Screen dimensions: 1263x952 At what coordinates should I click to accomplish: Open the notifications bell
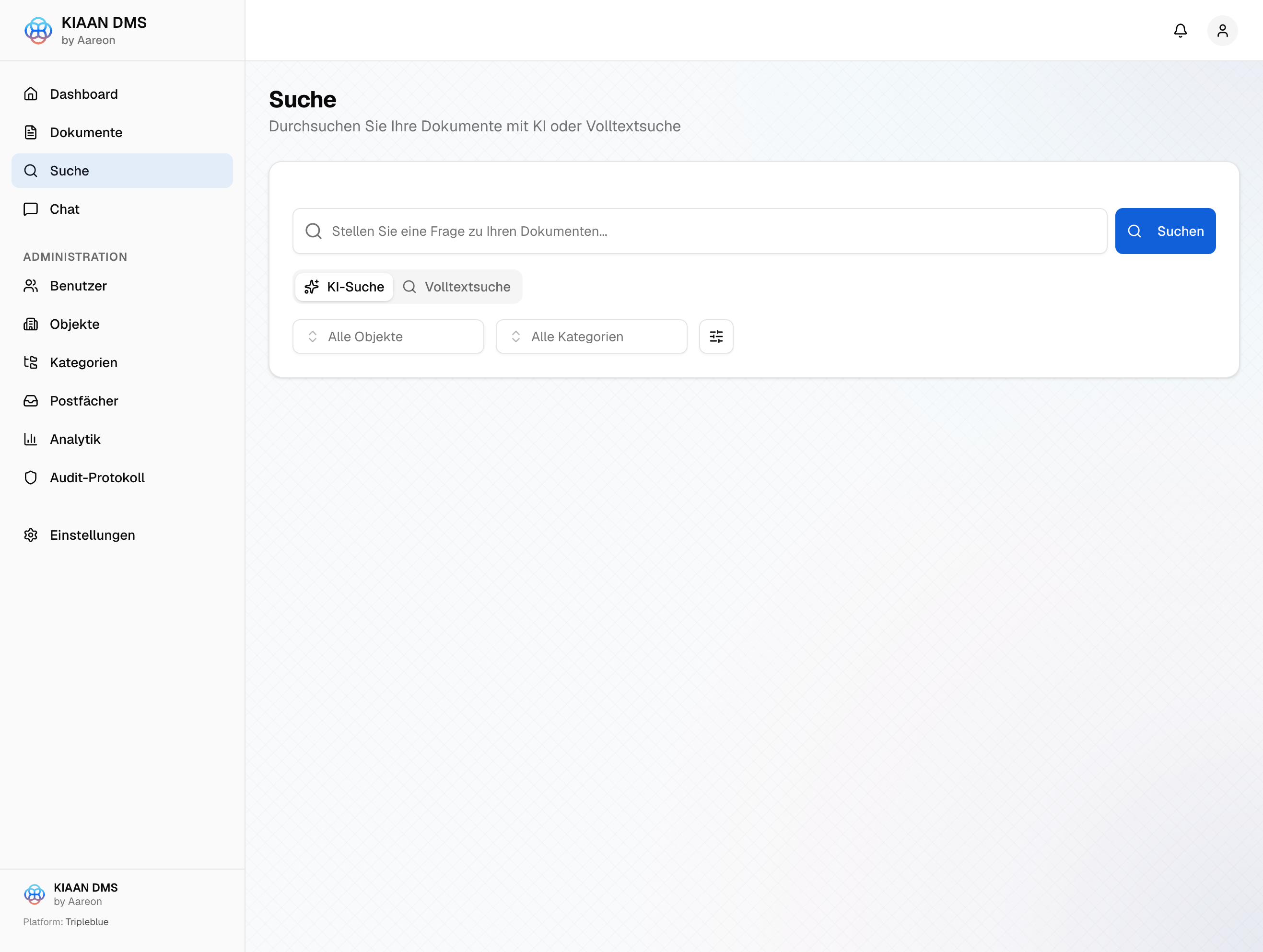pos(1180,30)
